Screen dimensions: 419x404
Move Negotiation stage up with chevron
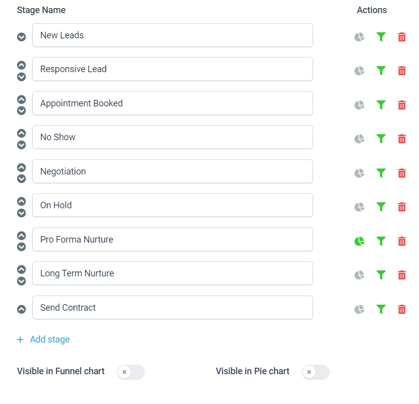pos(21,167)
